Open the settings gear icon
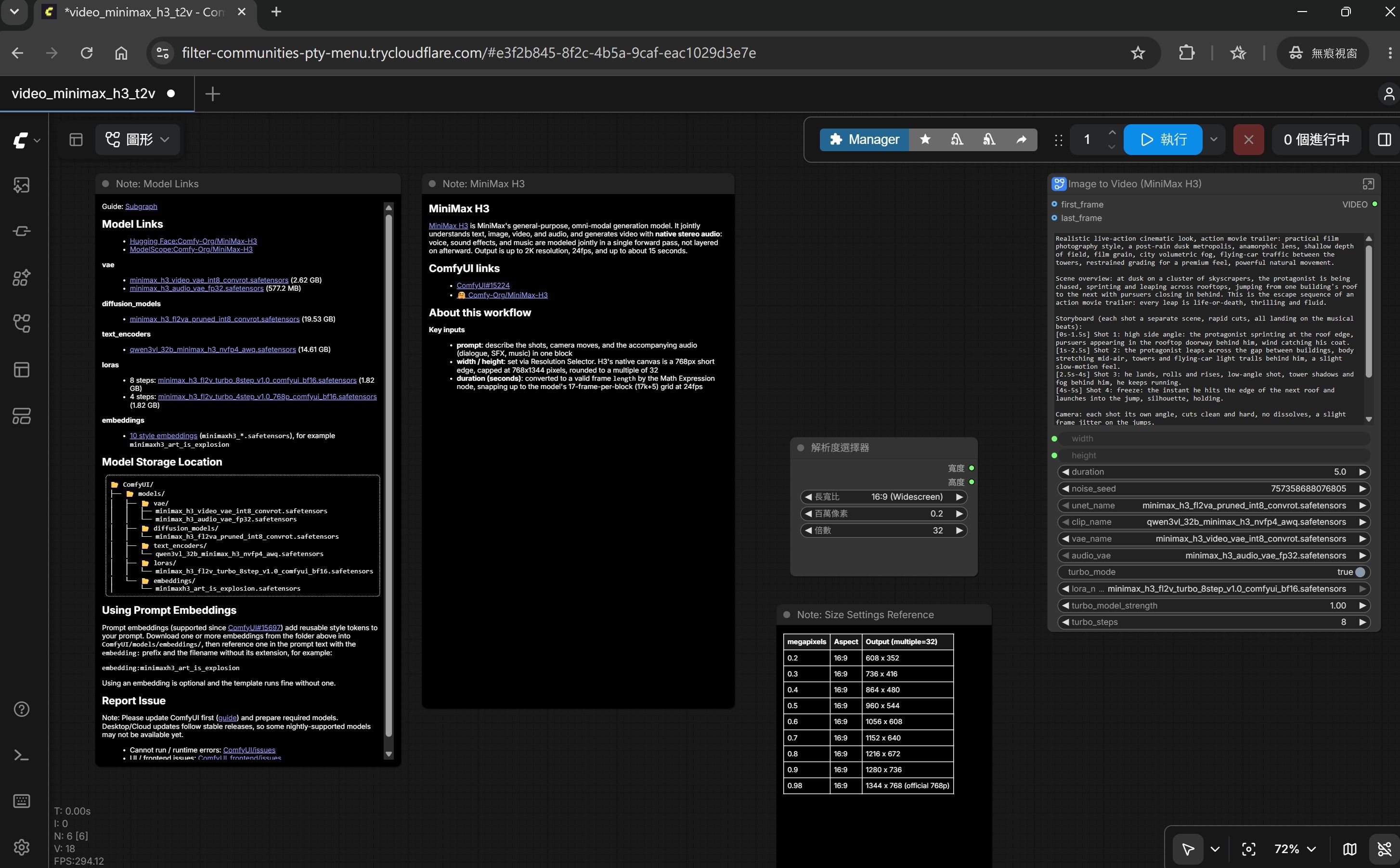The width and height of the screenshot is (1400, 868). point(22,847)
